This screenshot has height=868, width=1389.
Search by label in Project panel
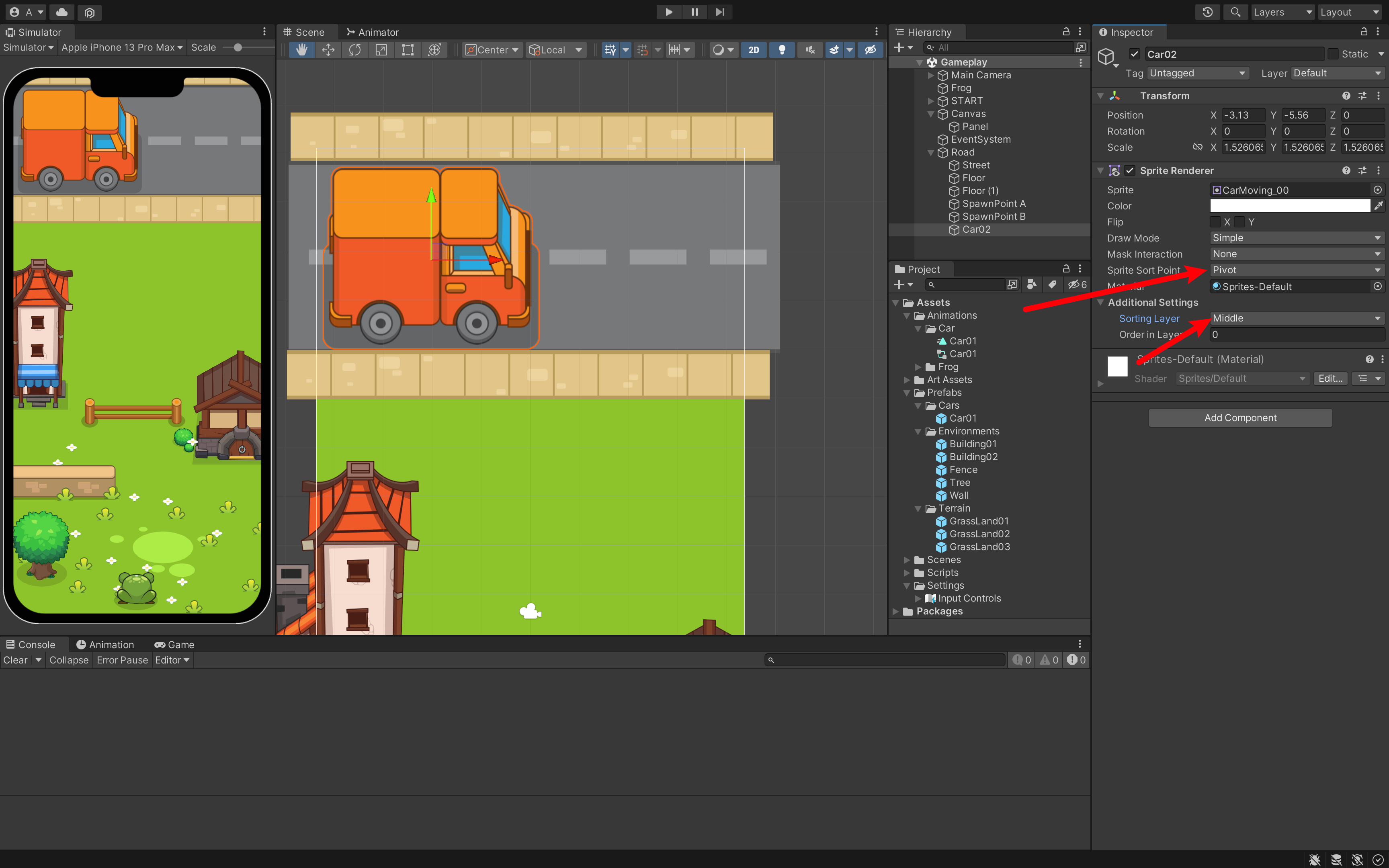(x=1052, y=284)
